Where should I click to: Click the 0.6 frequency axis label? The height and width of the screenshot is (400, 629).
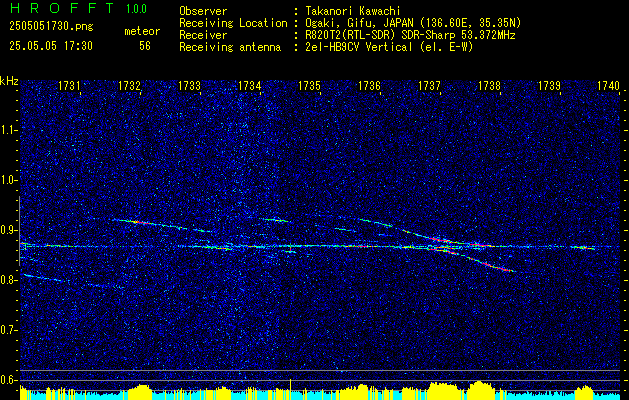(x=8, y=380)
